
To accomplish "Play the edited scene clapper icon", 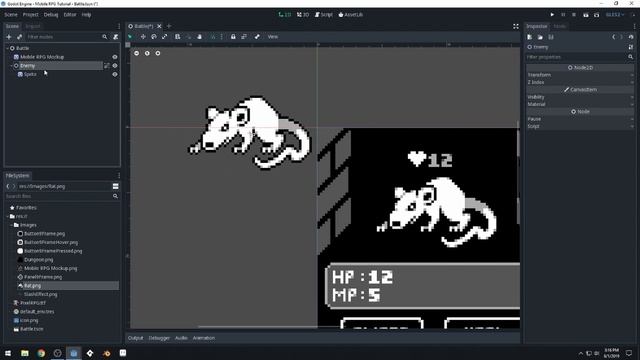I will [586, 15].
